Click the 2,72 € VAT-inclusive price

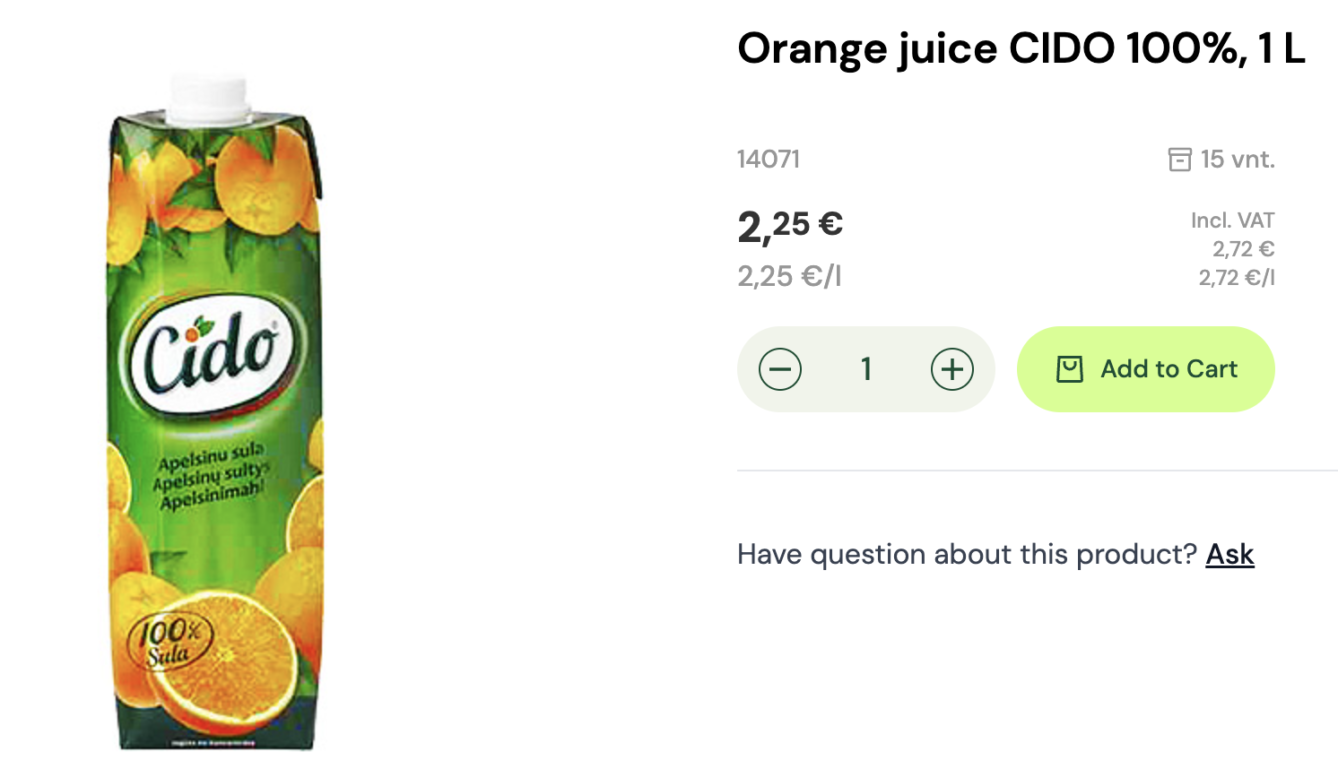pyautogui.click(x=1244, y=249)
